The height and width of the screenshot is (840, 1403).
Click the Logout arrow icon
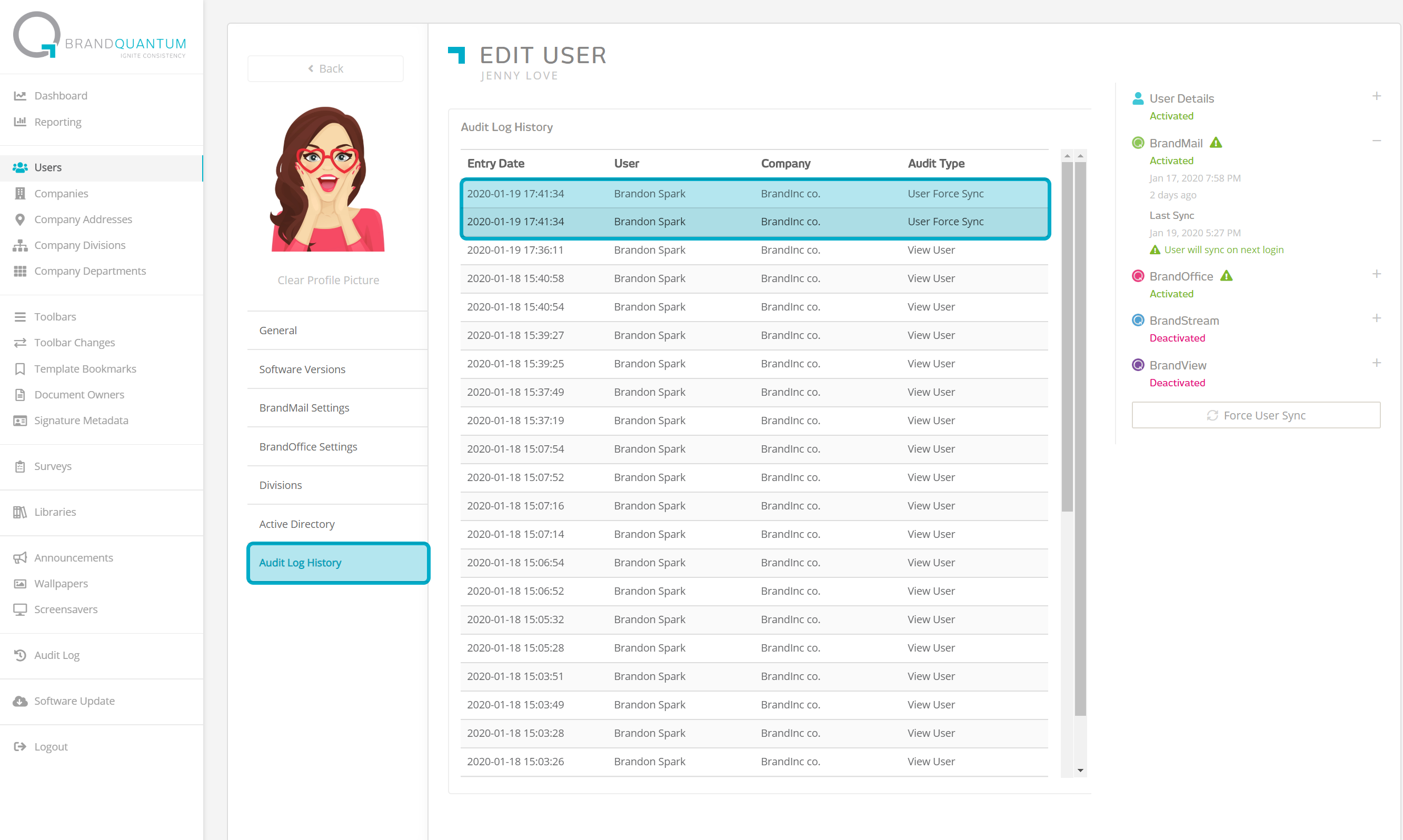click(x=20, y=747)
